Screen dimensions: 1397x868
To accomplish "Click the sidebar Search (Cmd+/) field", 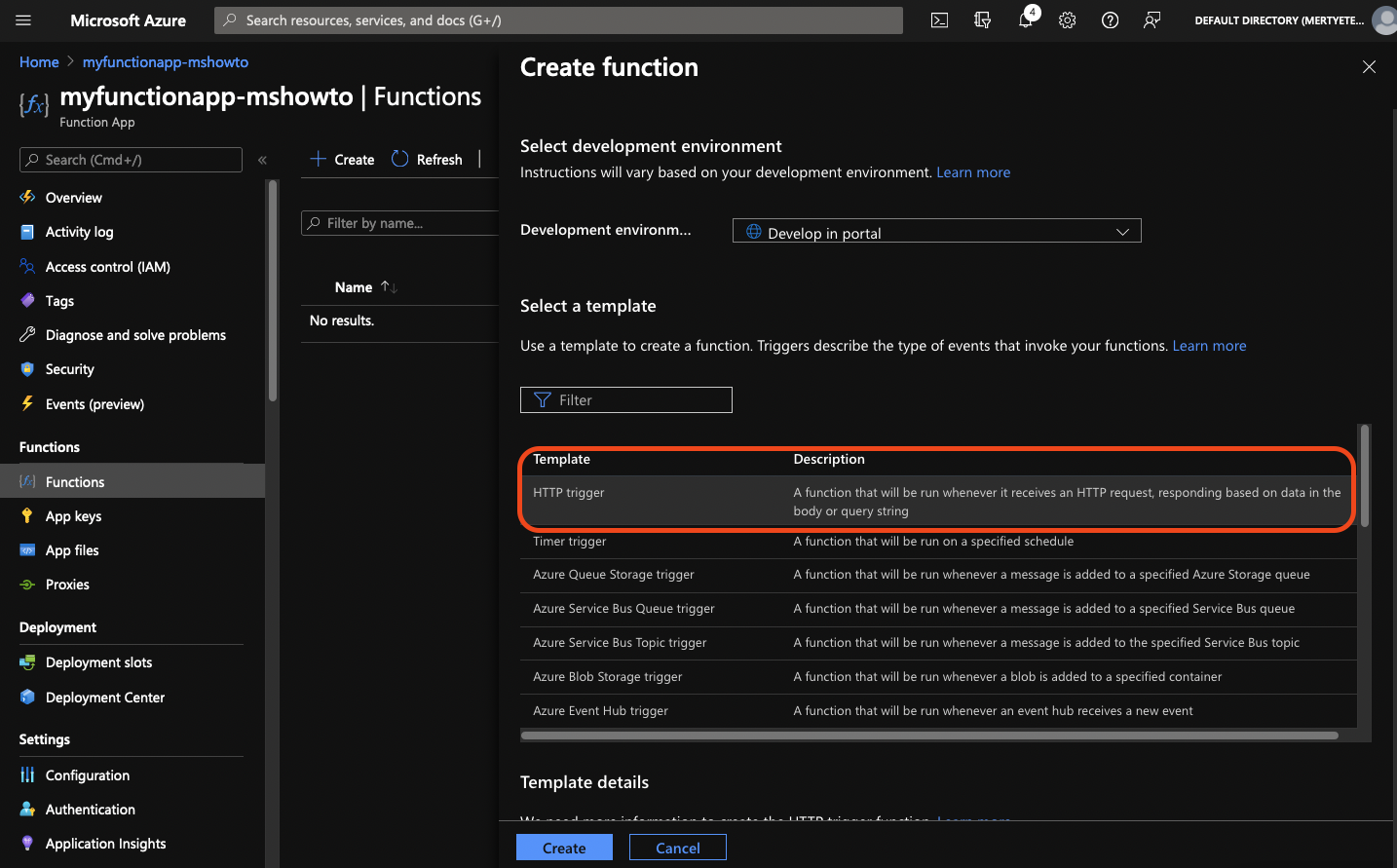I will tap(131, 160).
